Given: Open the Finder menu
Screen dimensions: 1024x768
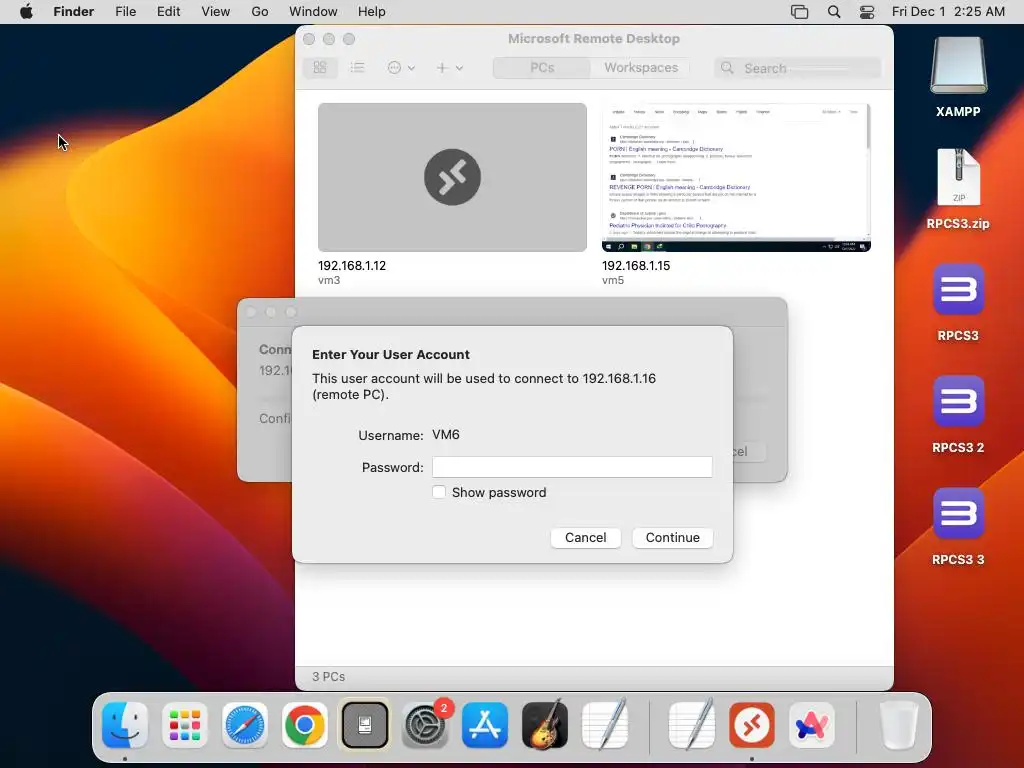Looking at the screenshot, I should pos(74,12).
